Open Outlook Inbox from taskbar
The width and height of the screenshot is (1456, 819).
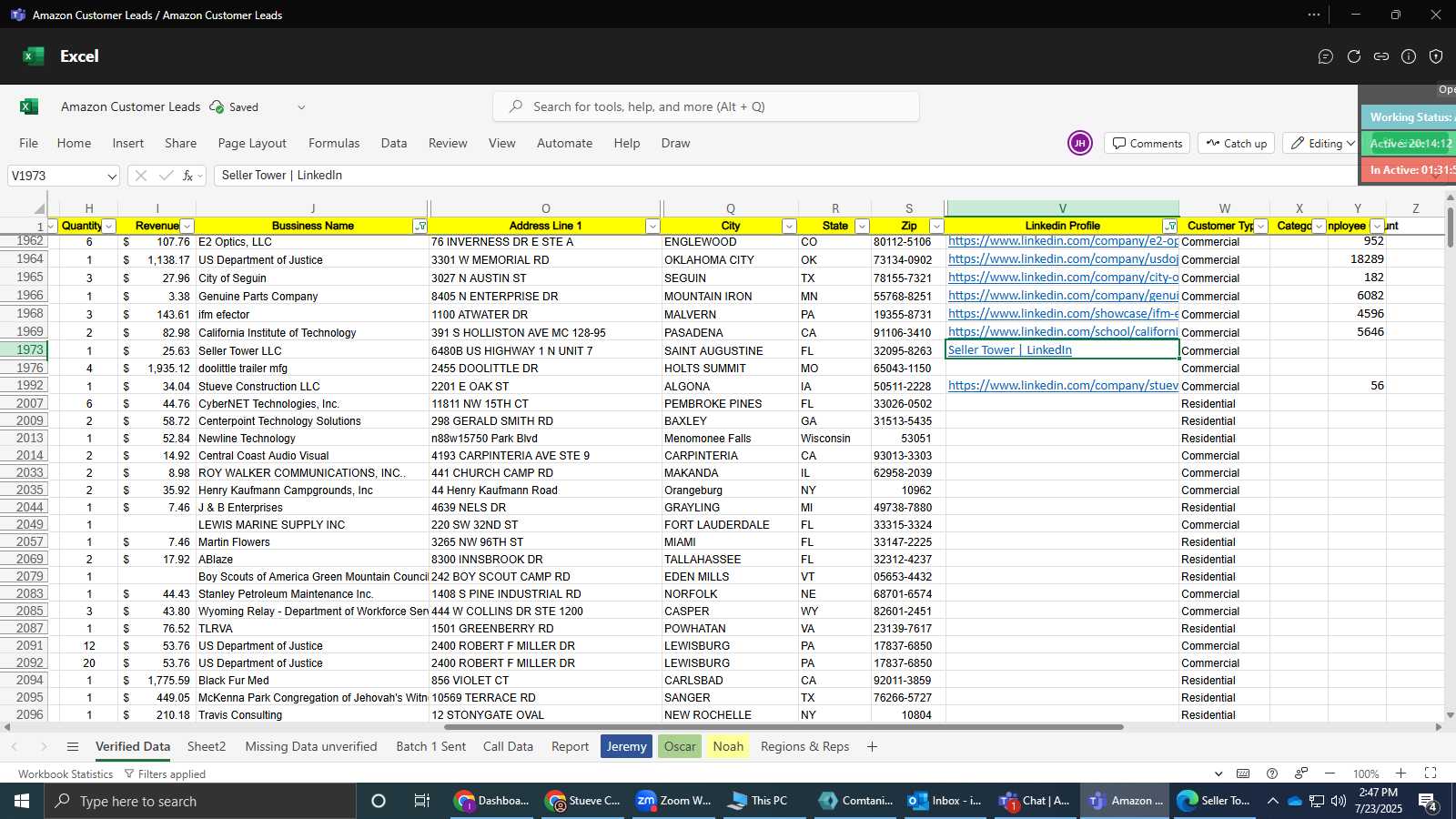(x=945, y=801)
